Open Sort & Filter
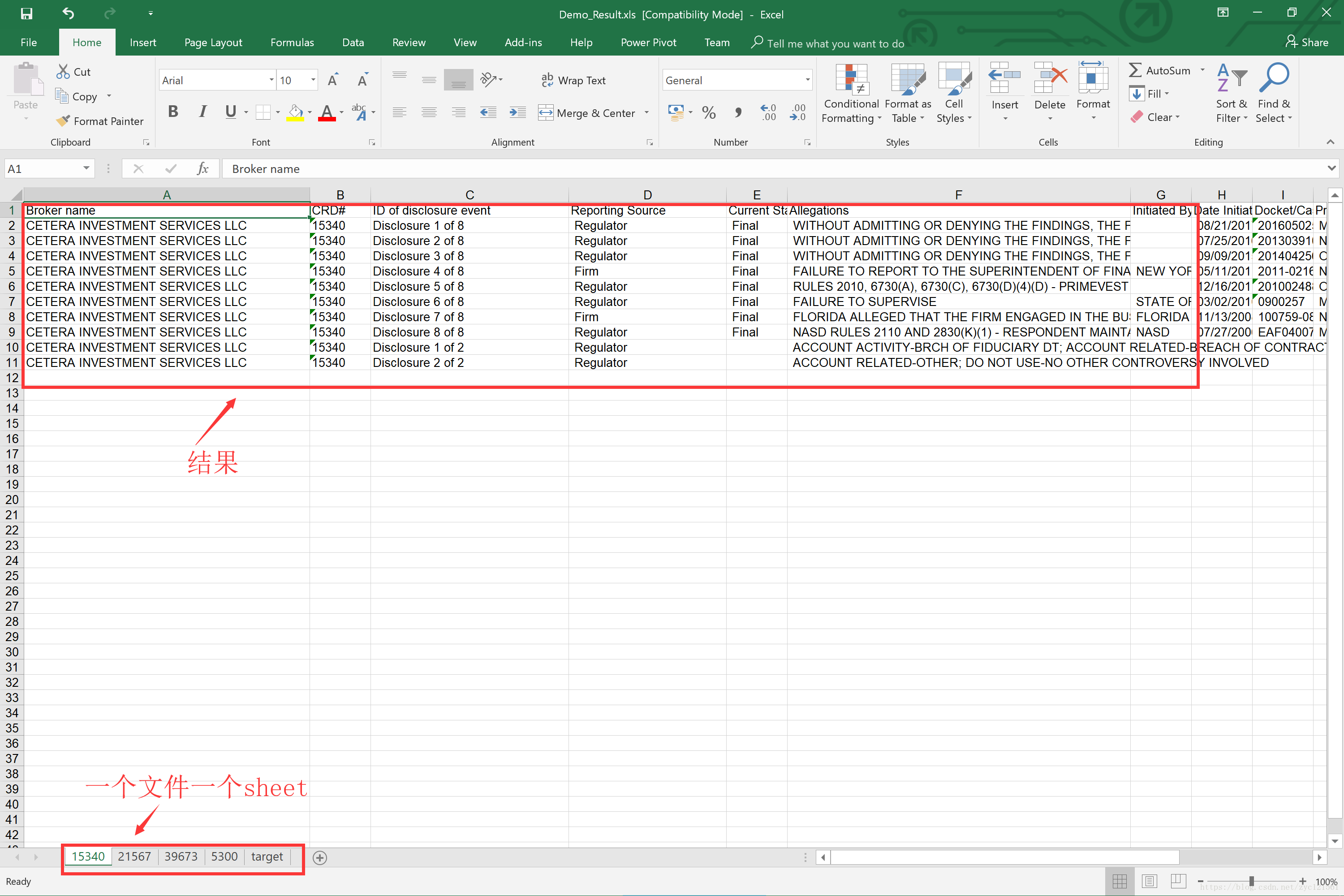 click(1232, 94)
